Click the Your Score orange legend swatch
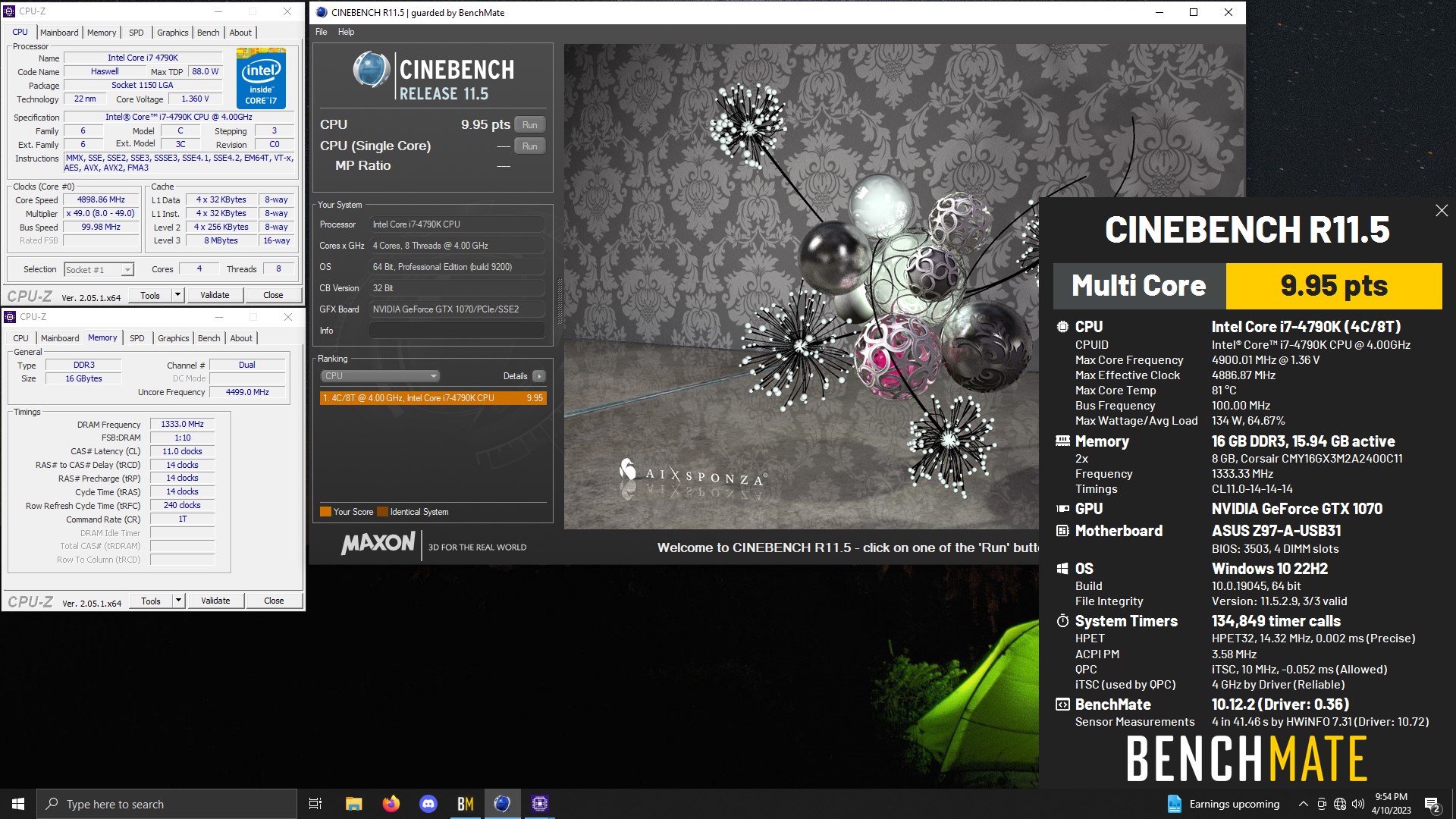The image size is (1456, 819). pyautogui.click(x=325, y=512)
